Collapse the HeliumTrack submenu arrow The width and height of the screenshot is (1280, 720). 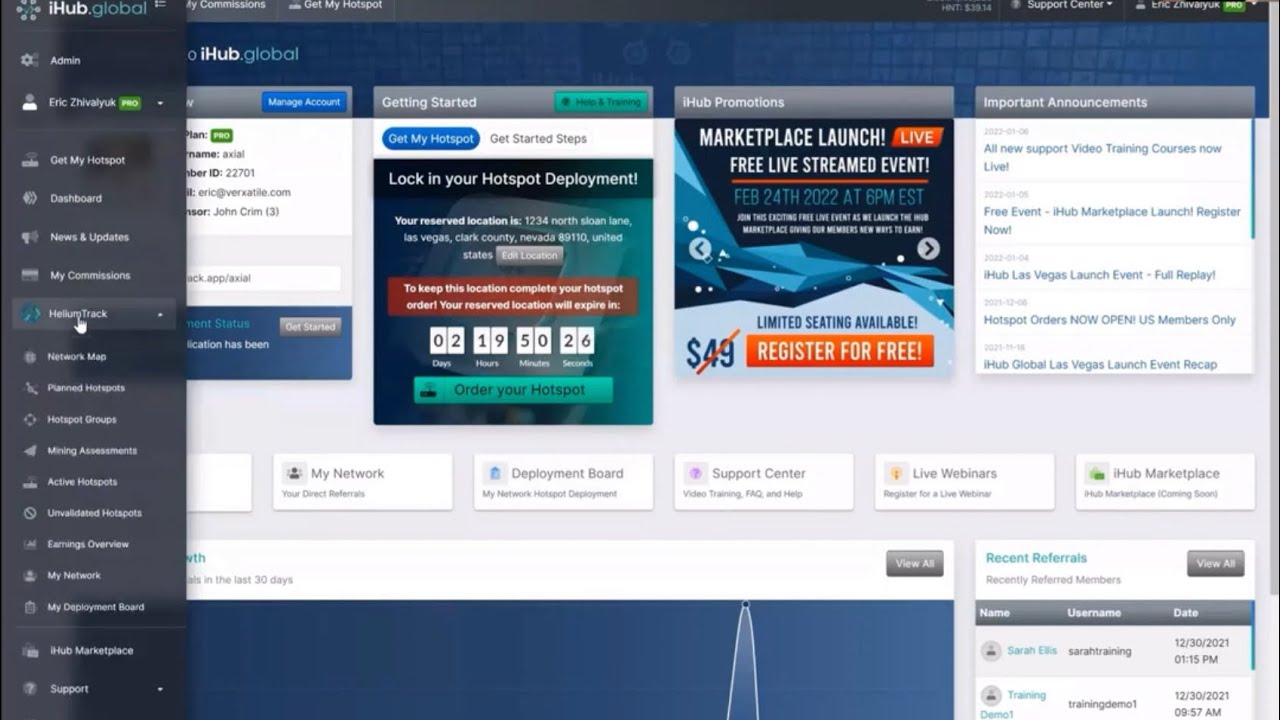coord(160,315)
